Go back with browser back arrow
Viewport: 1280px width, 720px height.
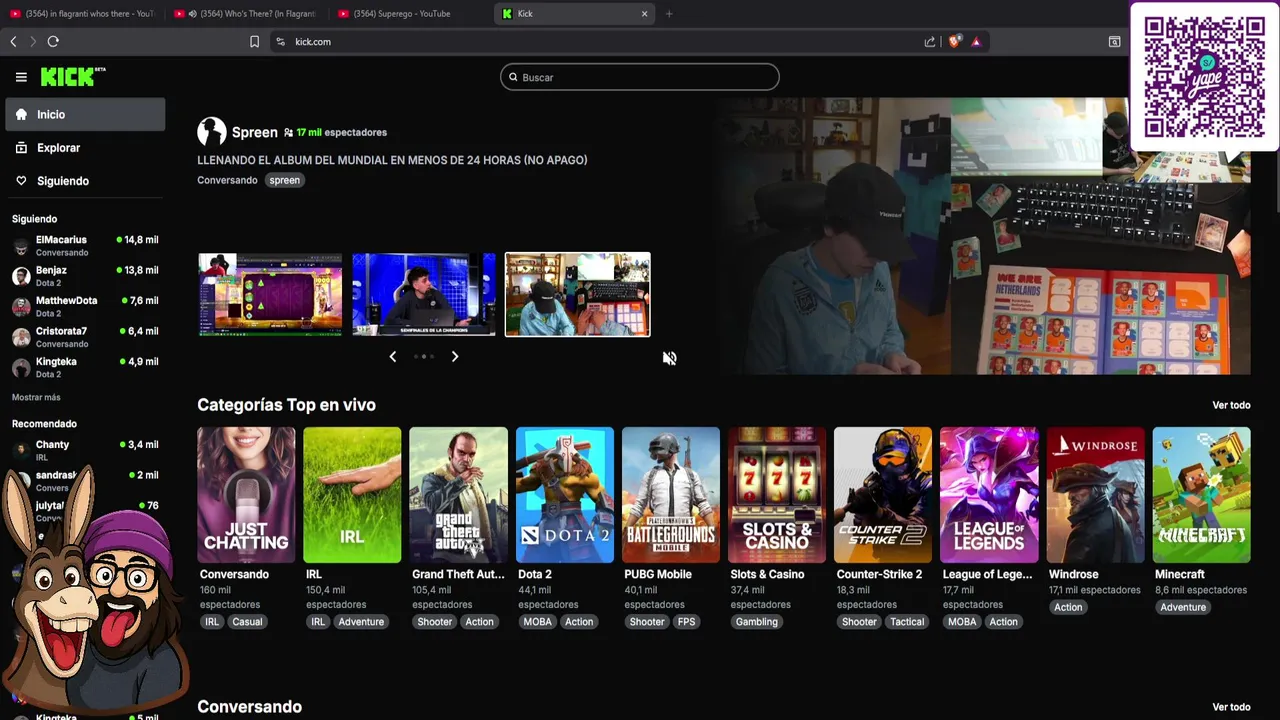click(x=13, y=41)
